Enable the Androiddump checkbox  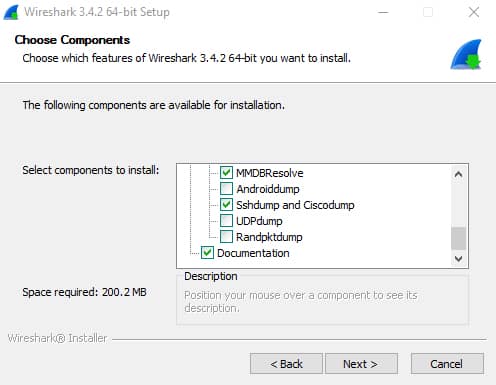point(226,189)
